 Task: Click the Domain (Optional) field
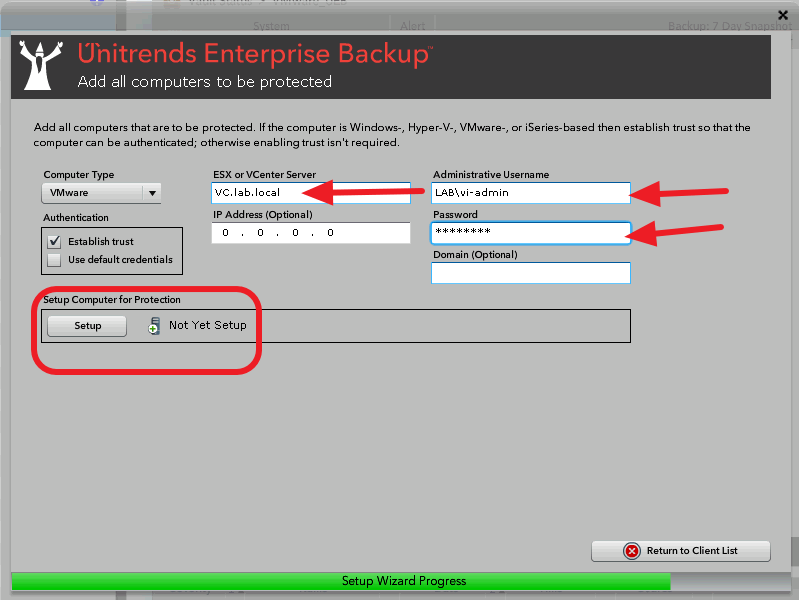pyautogui.click(x=531, y=273)
